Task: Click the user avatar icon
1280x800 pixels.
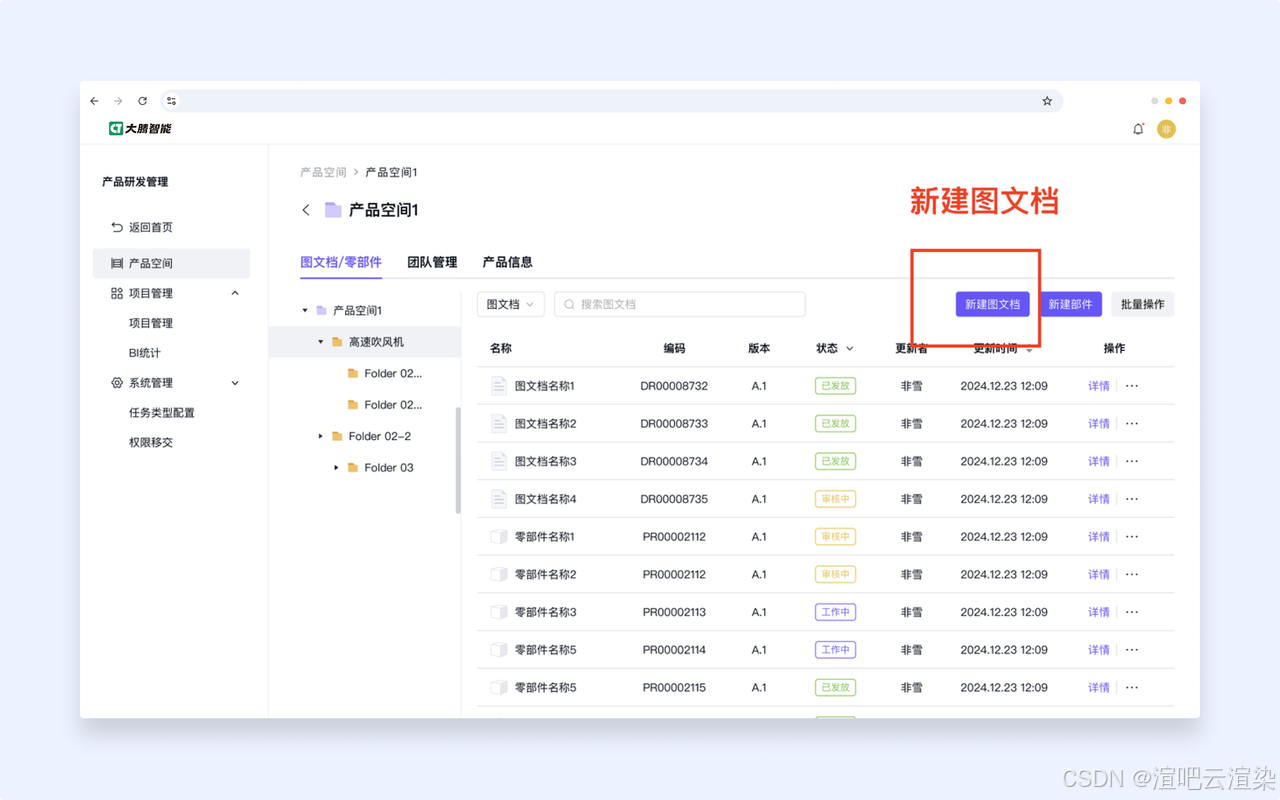Action: (1166, 129)
